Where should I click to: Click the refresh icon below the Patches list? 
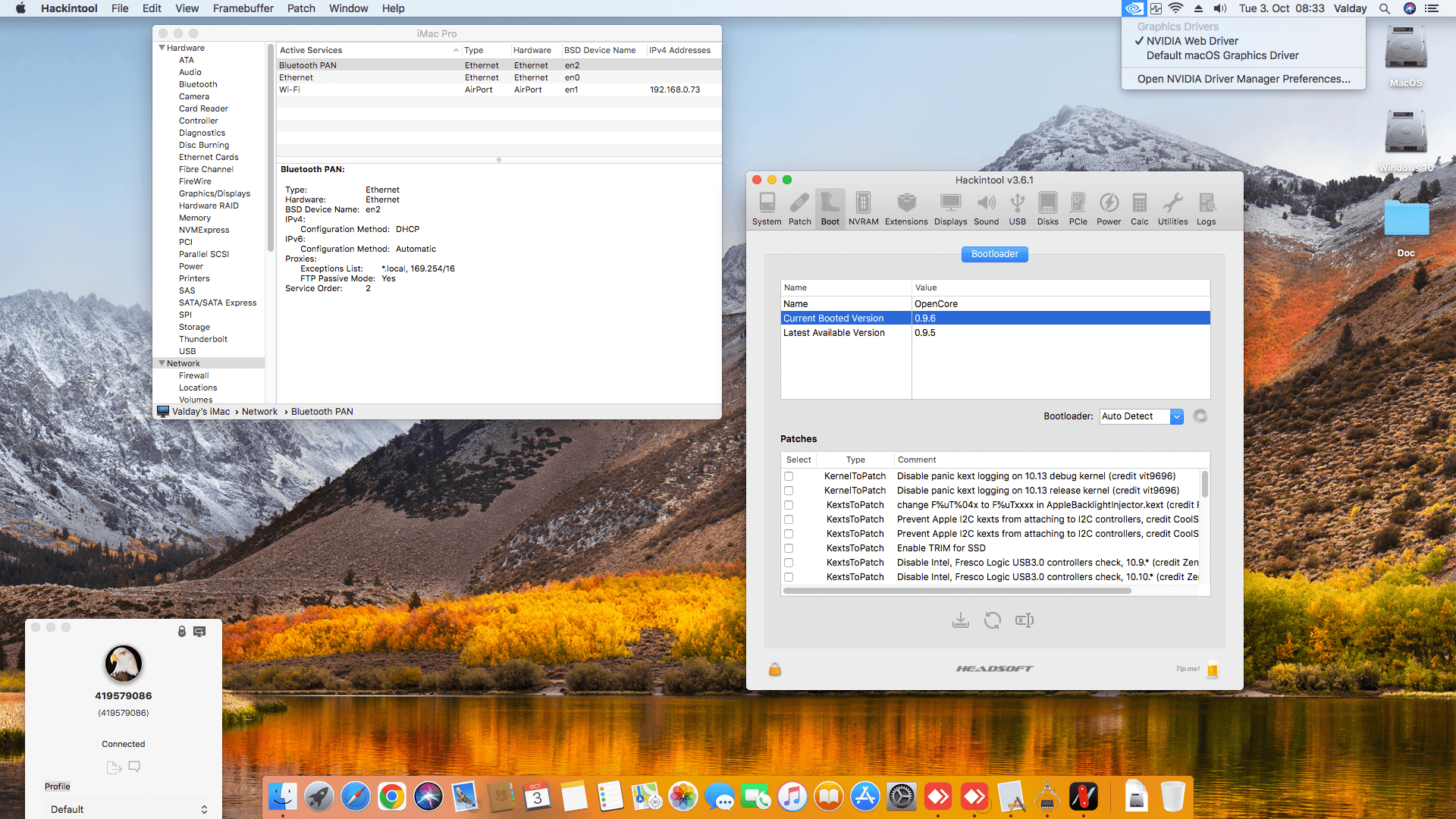pyautogui.click(x=993, y=620)
